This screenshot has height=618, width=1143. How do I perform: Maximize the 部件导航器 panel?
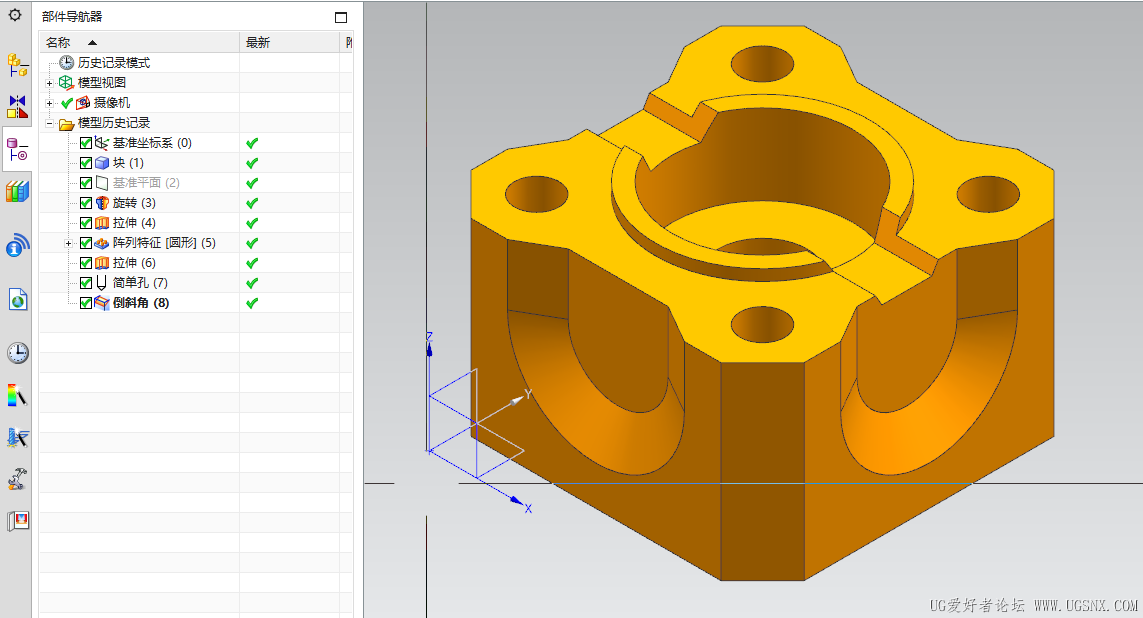(340, 17)
